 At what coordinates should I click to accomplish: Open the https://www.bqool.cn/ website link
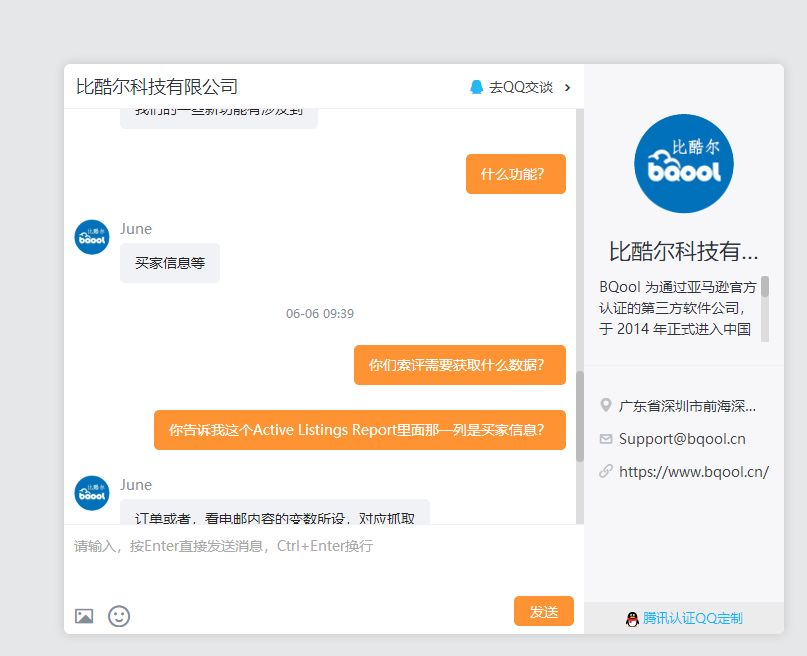(693, 471)
